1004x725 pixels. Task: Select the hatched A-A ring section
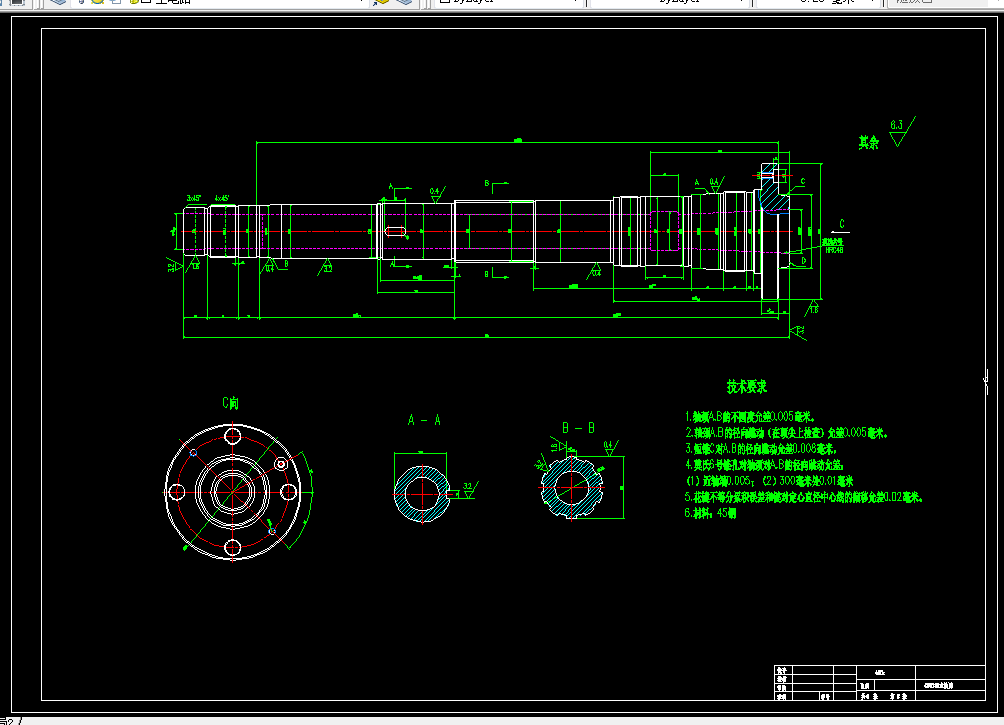tap(421, 494)
